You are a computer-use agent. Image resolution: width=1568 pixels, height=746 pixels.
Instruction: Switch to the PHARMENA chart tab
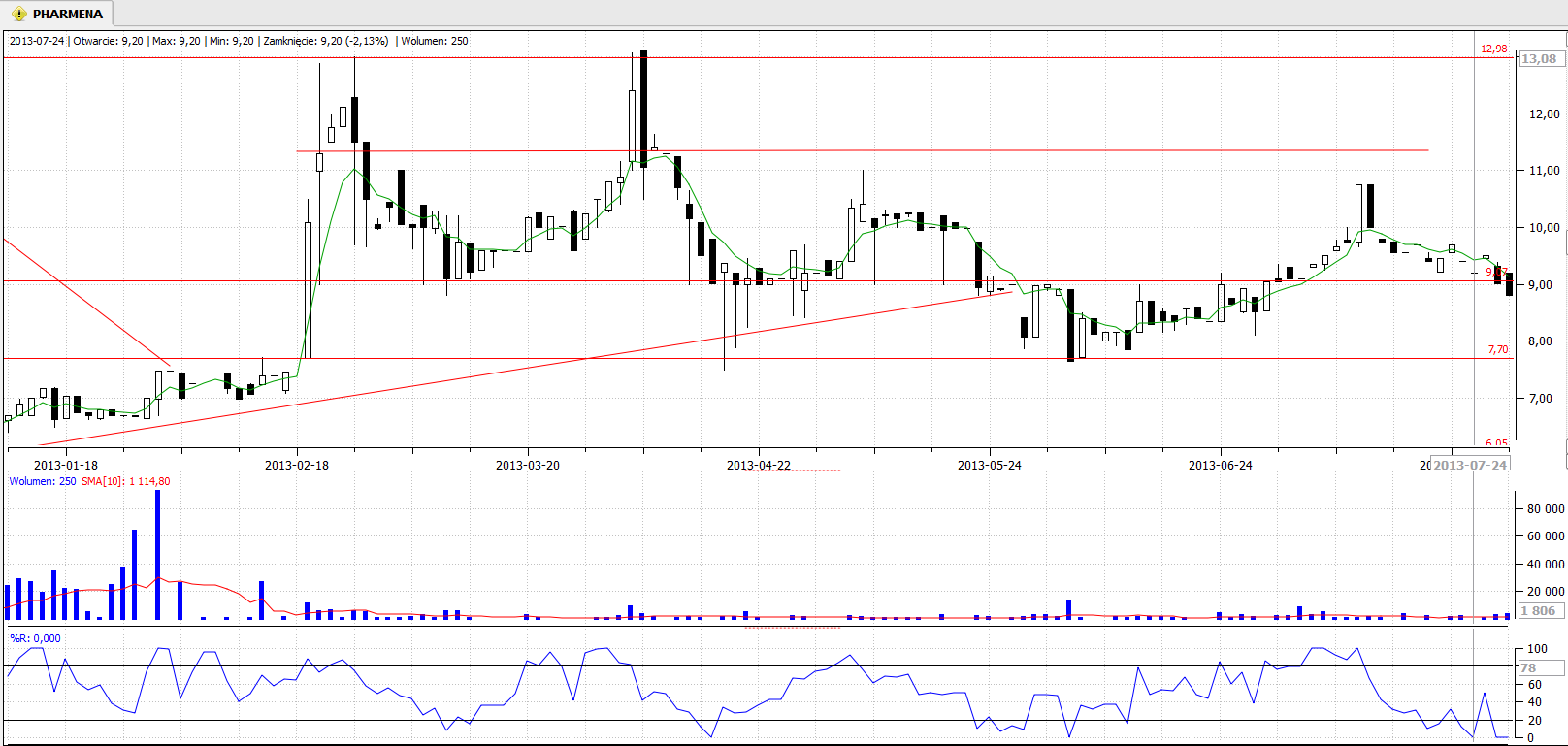coord(66,15)
